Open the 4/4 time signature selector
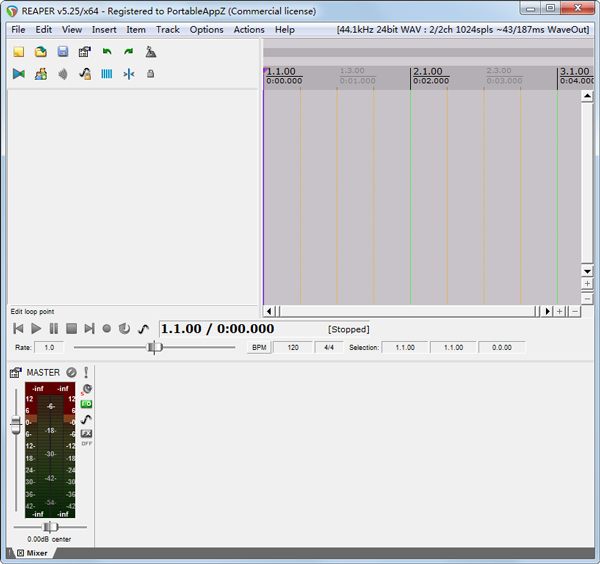Viewport: 600px width, 564px height. pos(328,347)
